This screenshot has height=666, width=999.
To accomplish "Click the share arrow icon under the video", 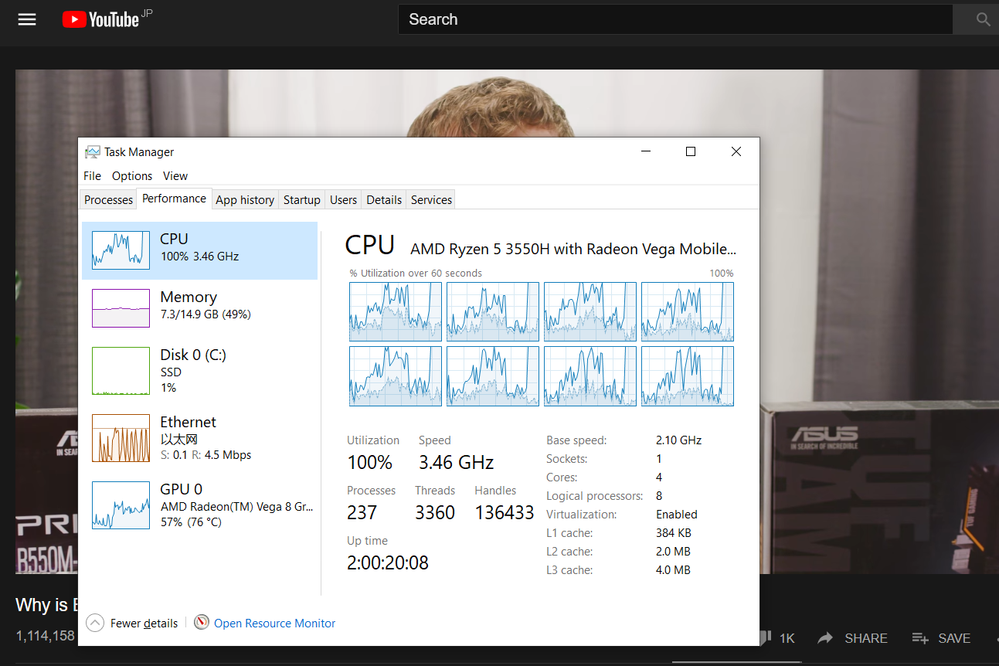I will (825, 638).
